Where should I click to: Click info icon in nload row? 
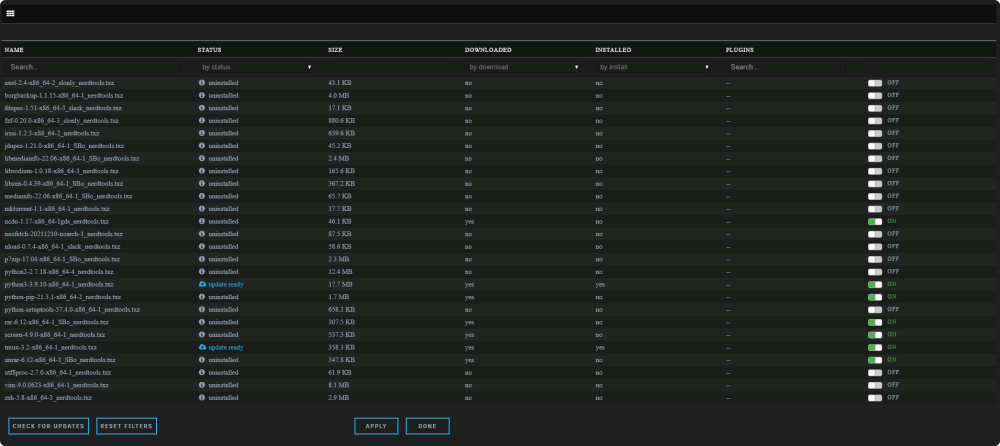point(202,246)
